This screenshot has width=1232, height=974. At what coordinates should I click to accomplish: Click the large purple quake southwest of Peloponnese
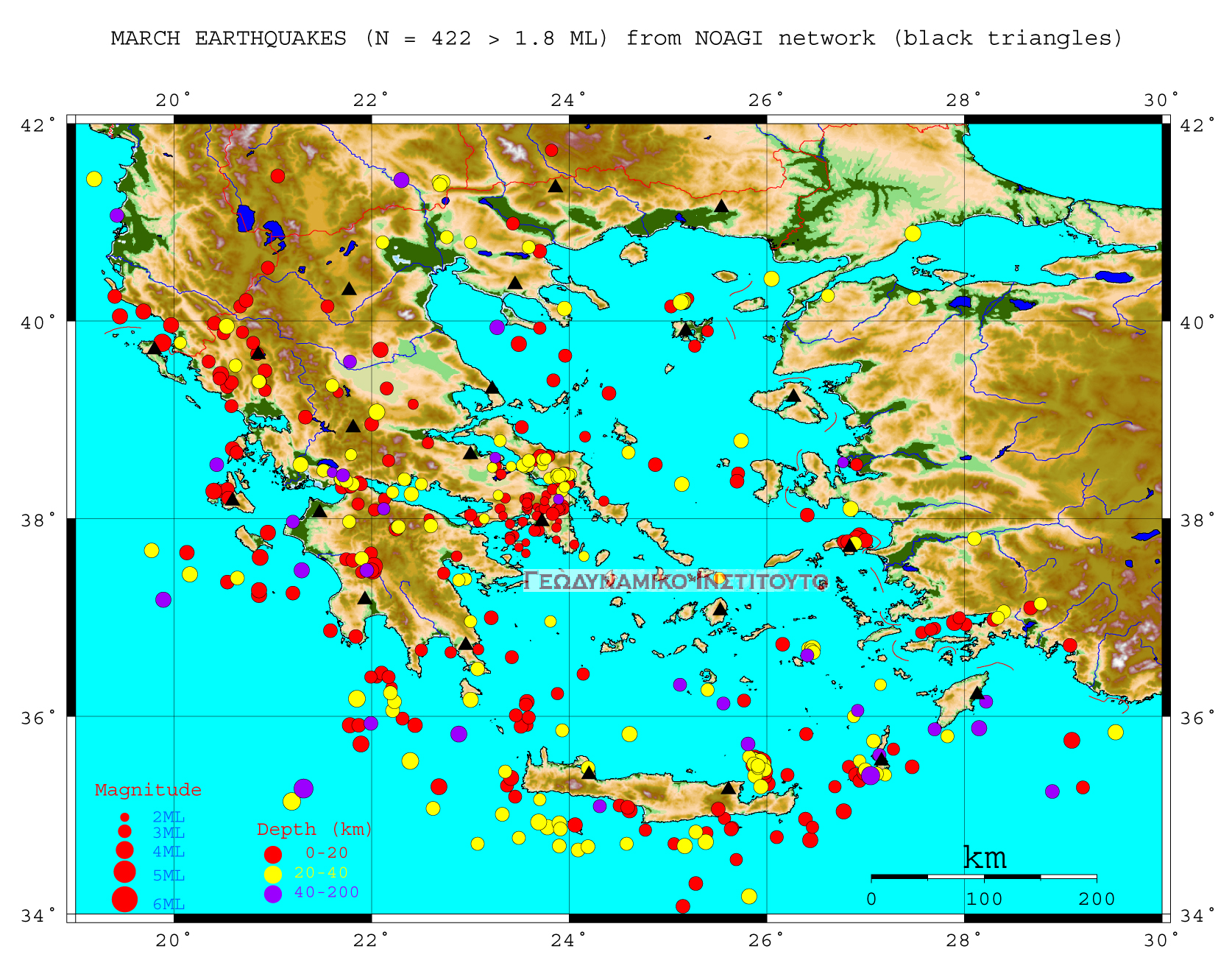[303, 788]
